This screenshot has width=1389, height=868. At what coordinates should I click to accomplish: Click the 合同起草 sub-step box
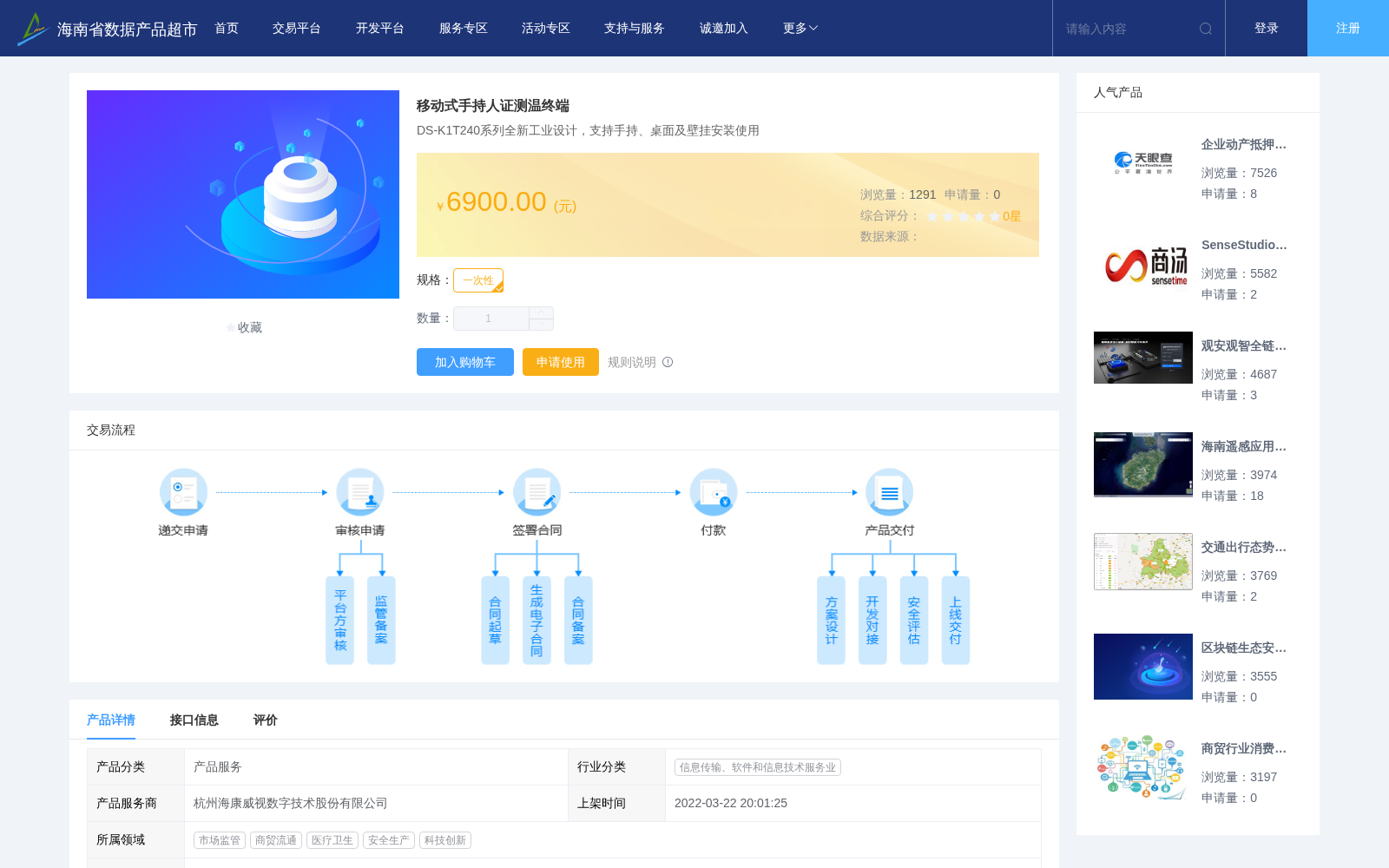(495, 621)
